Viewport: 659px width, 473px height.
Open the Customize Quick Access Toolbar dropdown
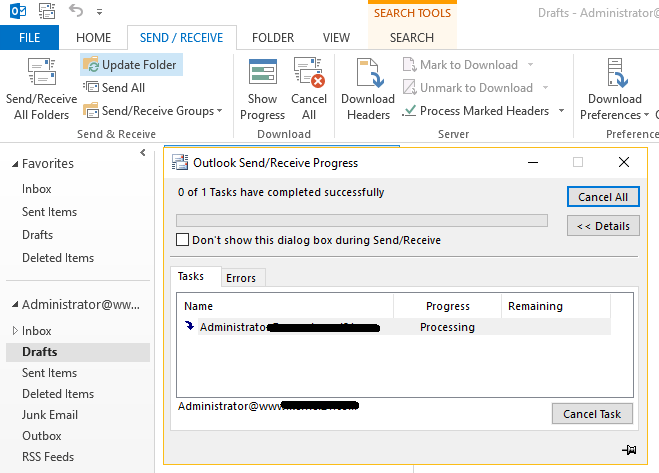click(100, 12)
